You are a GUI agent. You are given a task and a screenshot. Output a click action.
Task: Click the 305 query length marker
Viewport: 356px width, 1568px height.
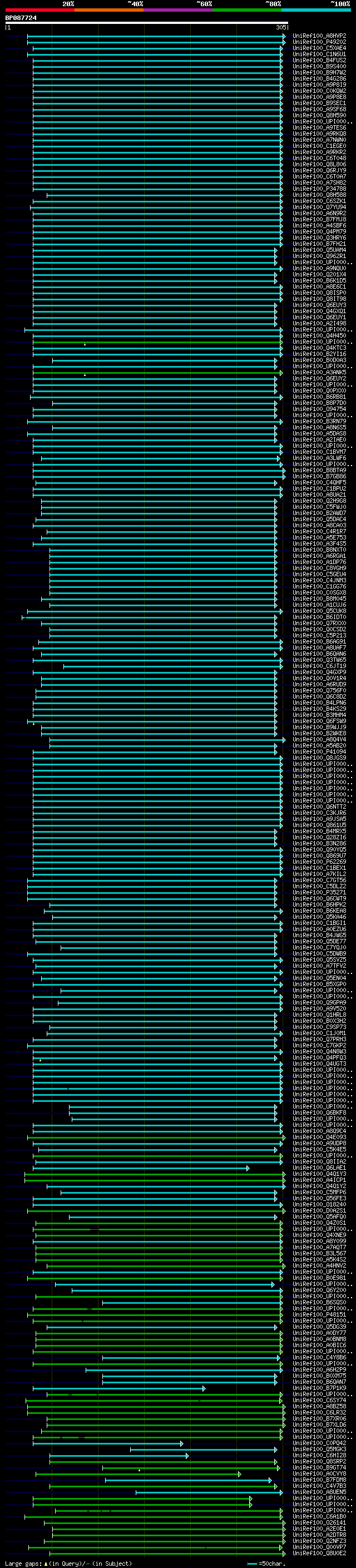pos(280,27)
